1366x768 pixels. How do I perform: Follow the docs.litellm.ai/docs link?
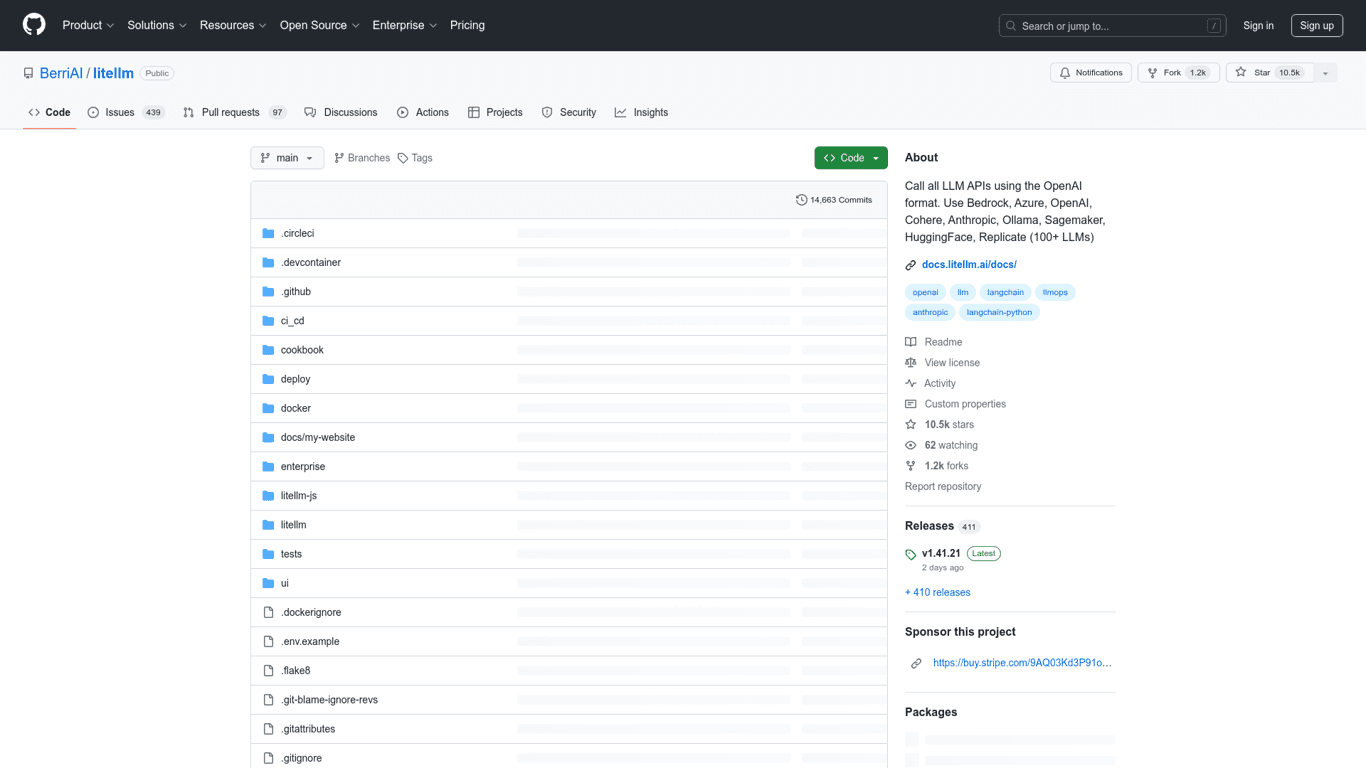969,264
